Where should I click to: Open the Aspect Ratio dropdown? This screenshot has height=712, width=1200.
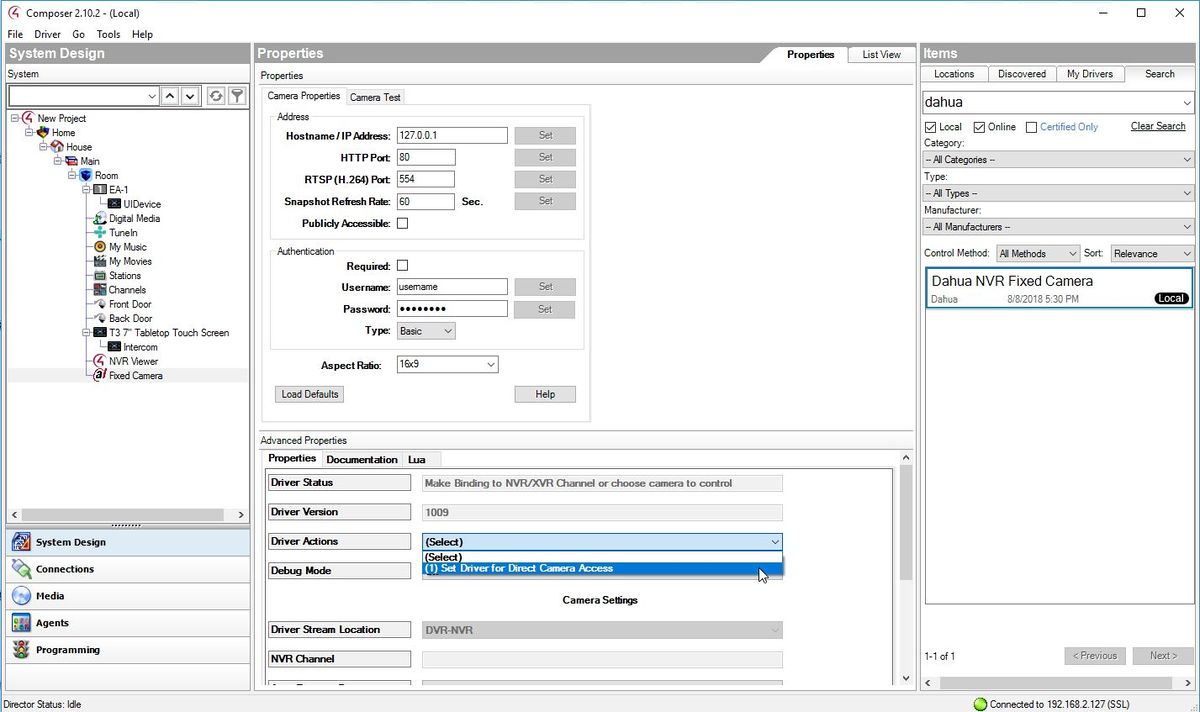coord(447,365)
